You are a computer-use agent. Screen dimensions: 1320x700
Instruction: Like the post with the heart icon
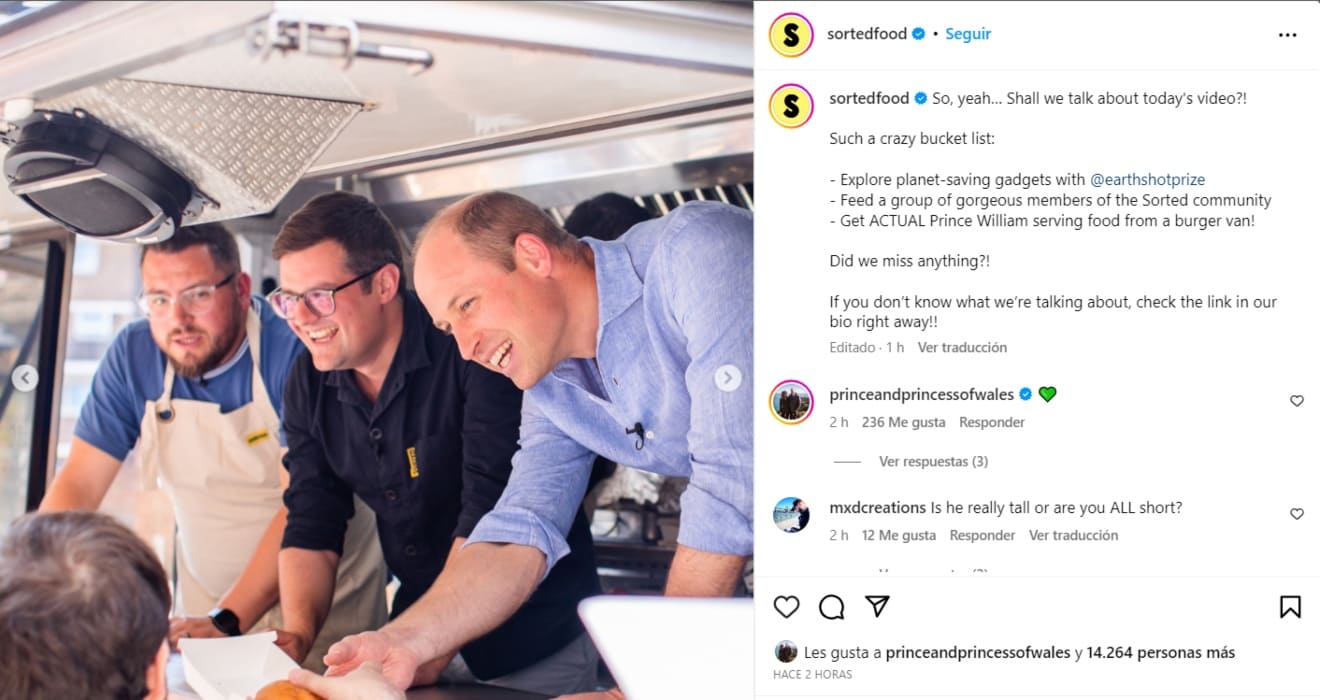[787, 607]
